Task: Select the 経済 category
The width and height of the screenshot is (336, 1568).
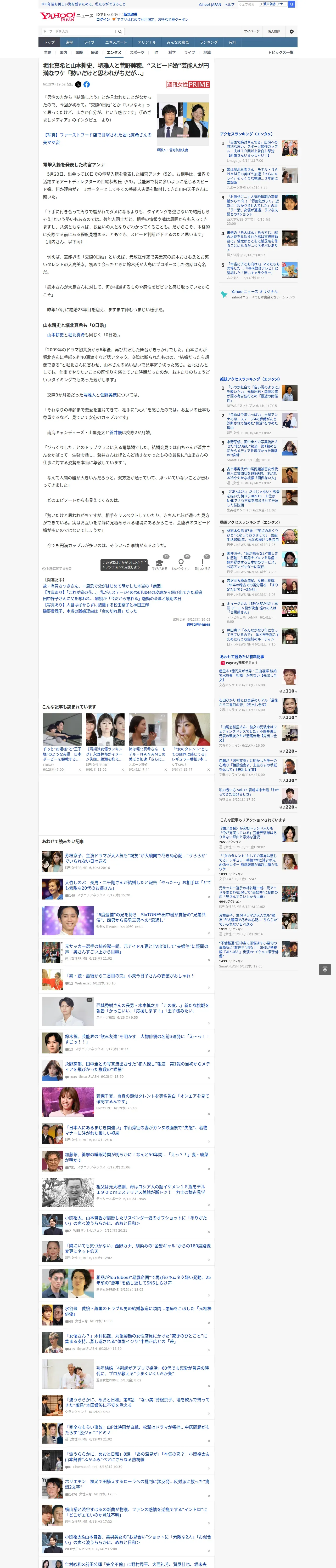Action: [94, 52]
